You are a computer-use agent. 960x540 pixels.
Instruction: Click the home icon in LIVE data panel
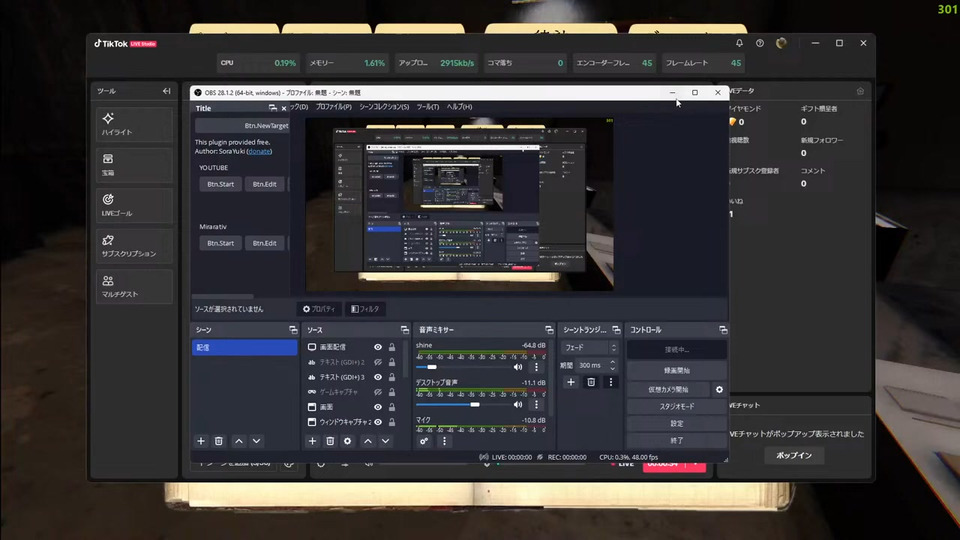[860, 91]
